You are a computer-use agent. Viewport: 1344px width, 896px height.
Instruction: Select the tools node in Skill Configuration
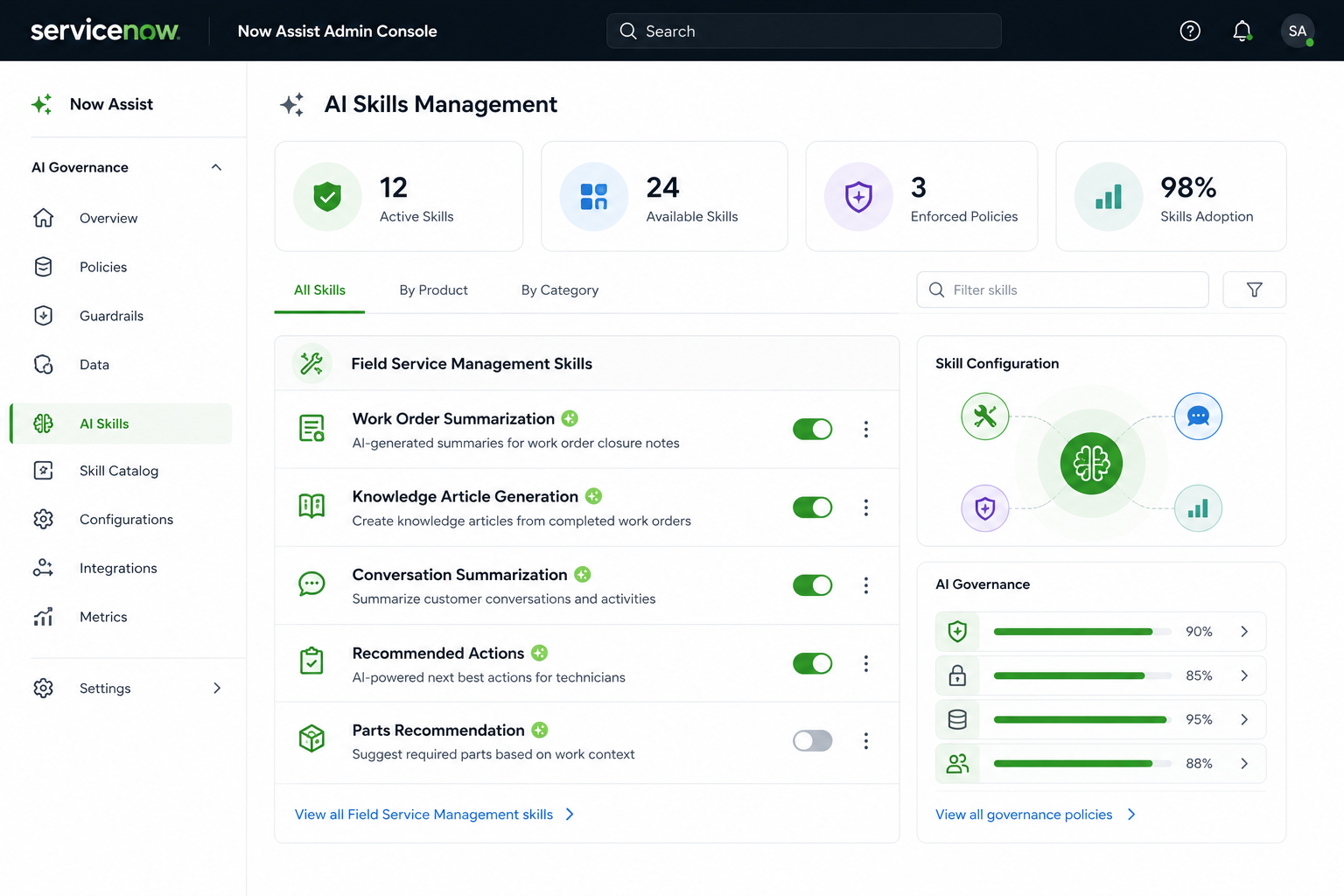point(985,416)
